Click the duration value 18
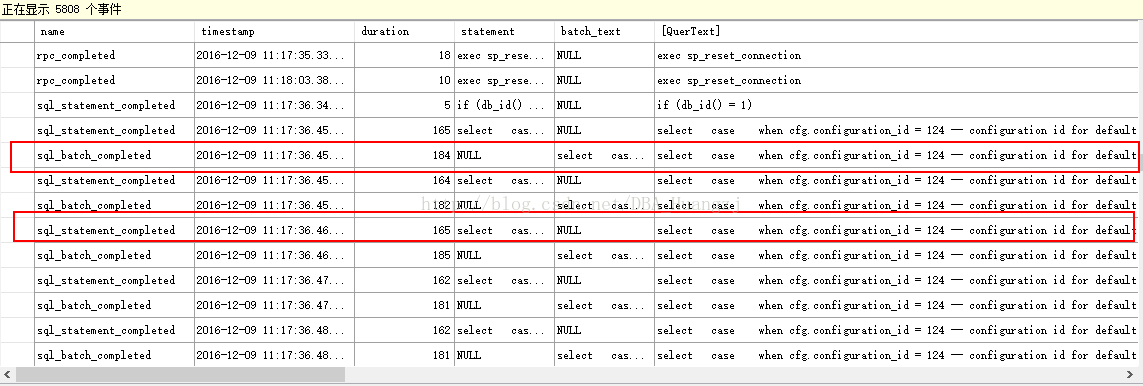Viewport: 1143px width, 386px height. point(445,55)
